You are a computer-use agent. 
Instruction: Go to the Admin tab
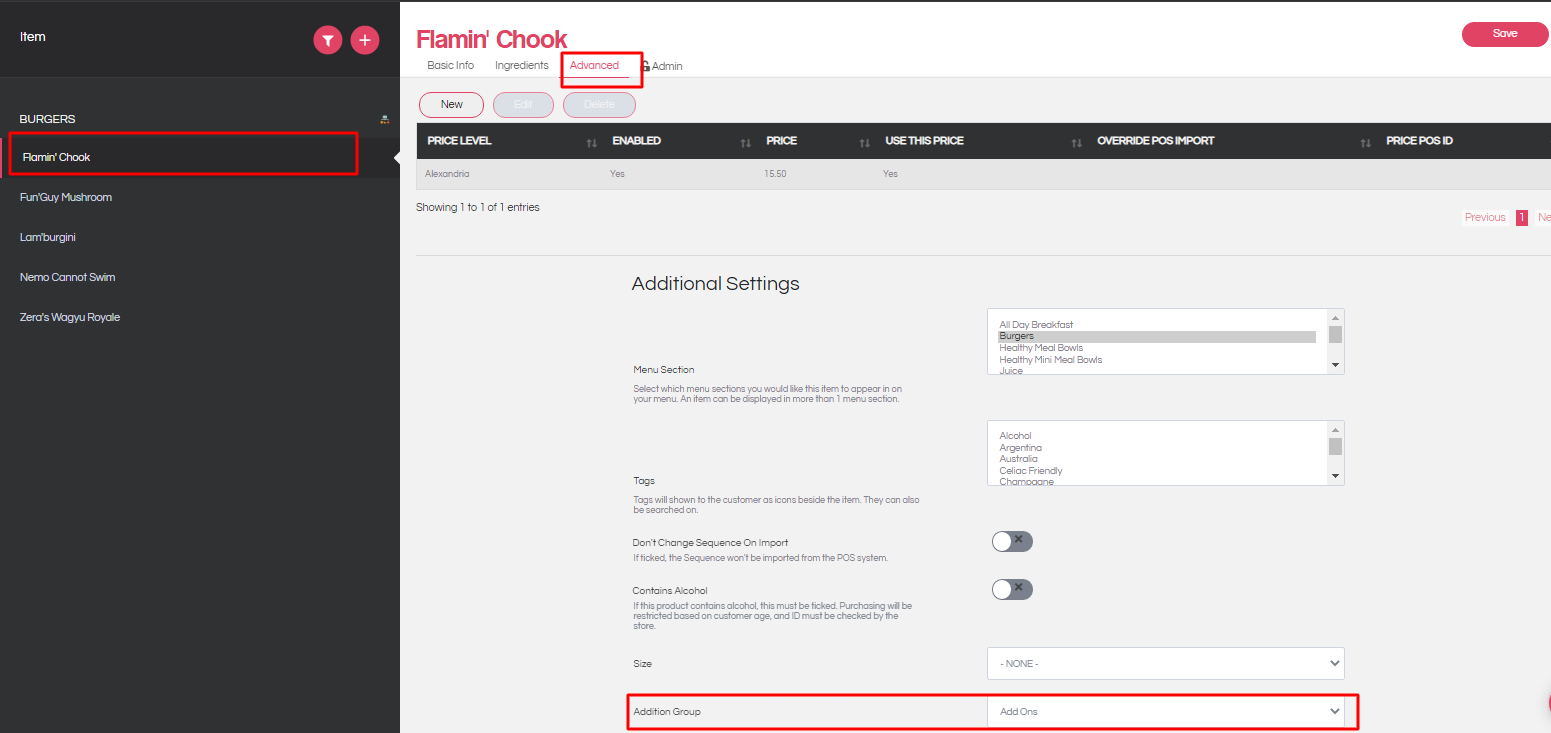(x=662, y=66)
